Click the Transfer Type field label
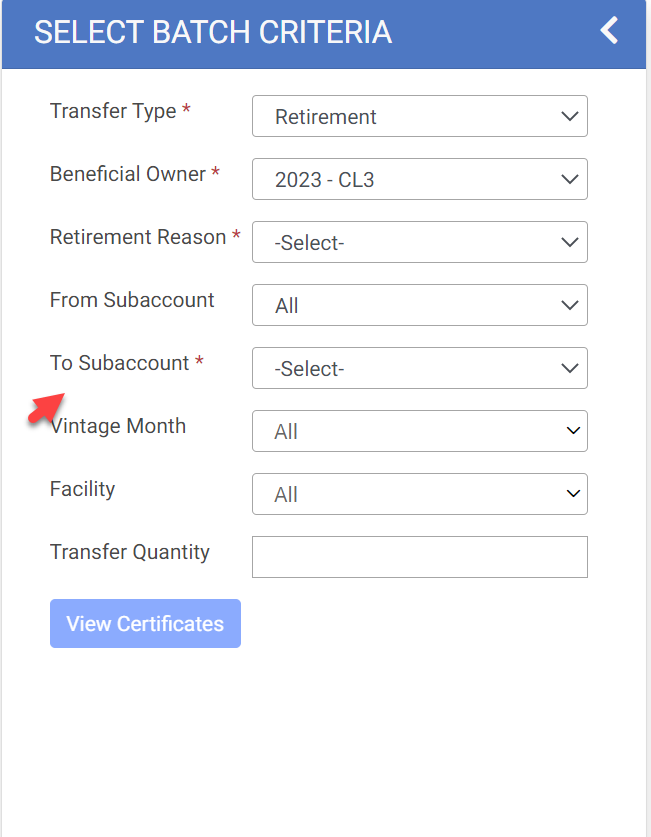Viewport: 651px width, 837px height. [113, 111]
